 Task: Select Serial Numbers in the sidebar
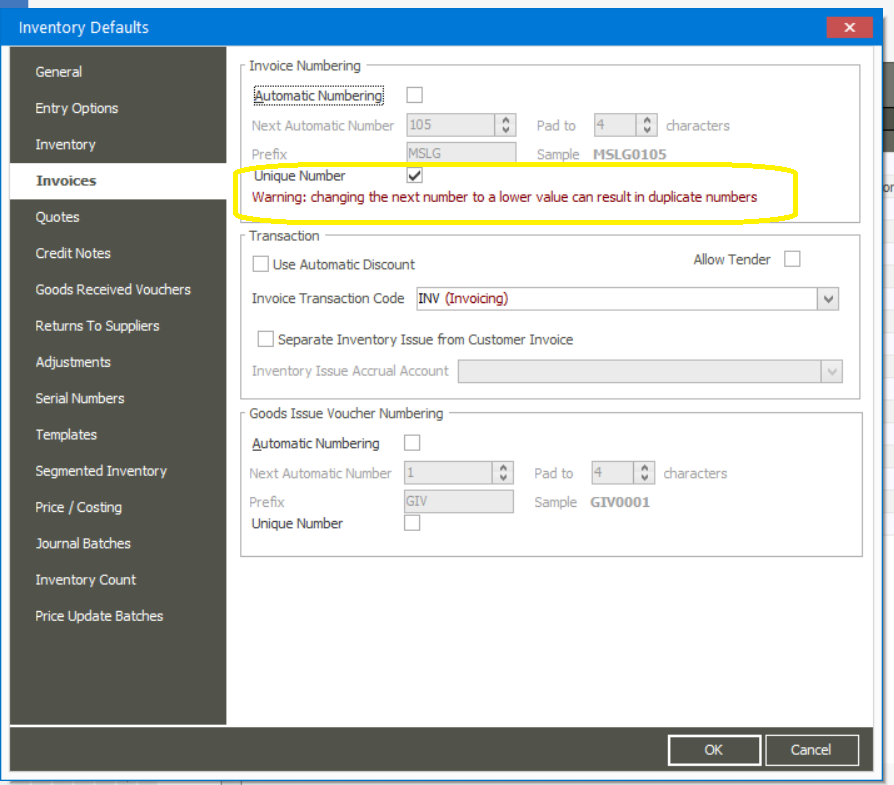tap(80, 398)
